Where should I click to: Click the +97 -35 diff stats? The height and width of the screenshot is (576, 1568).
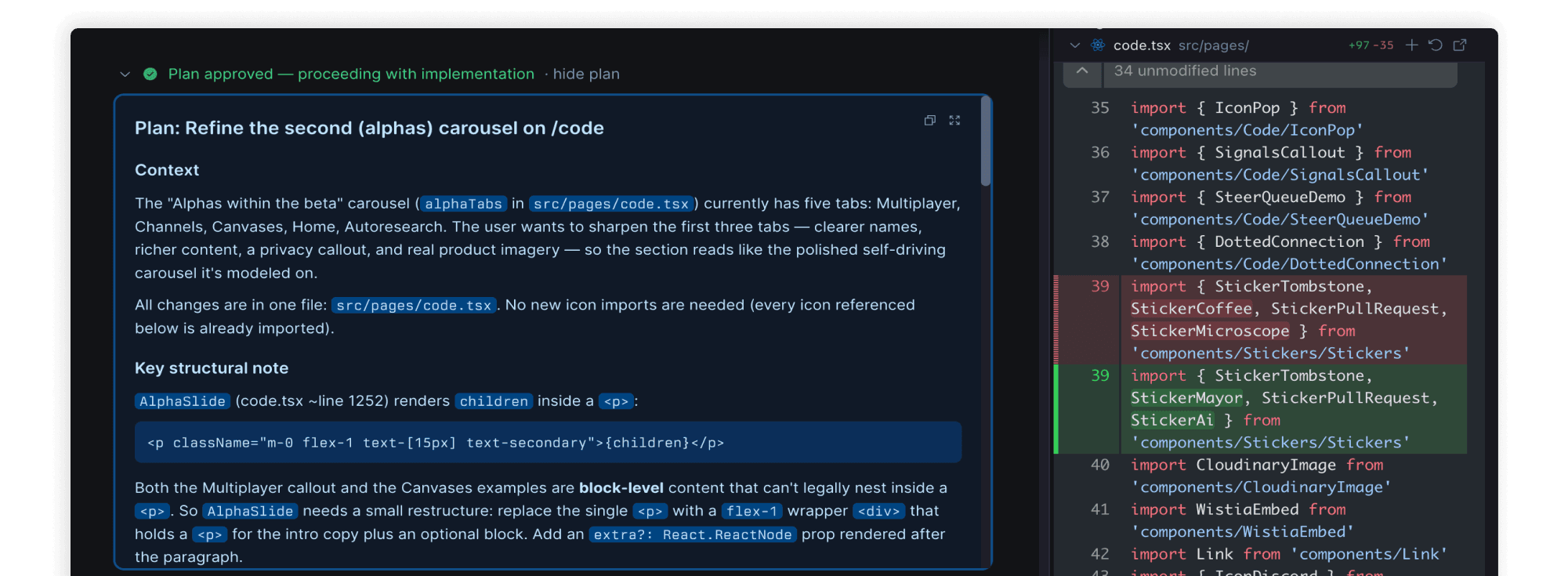[x=1371, y=45]
